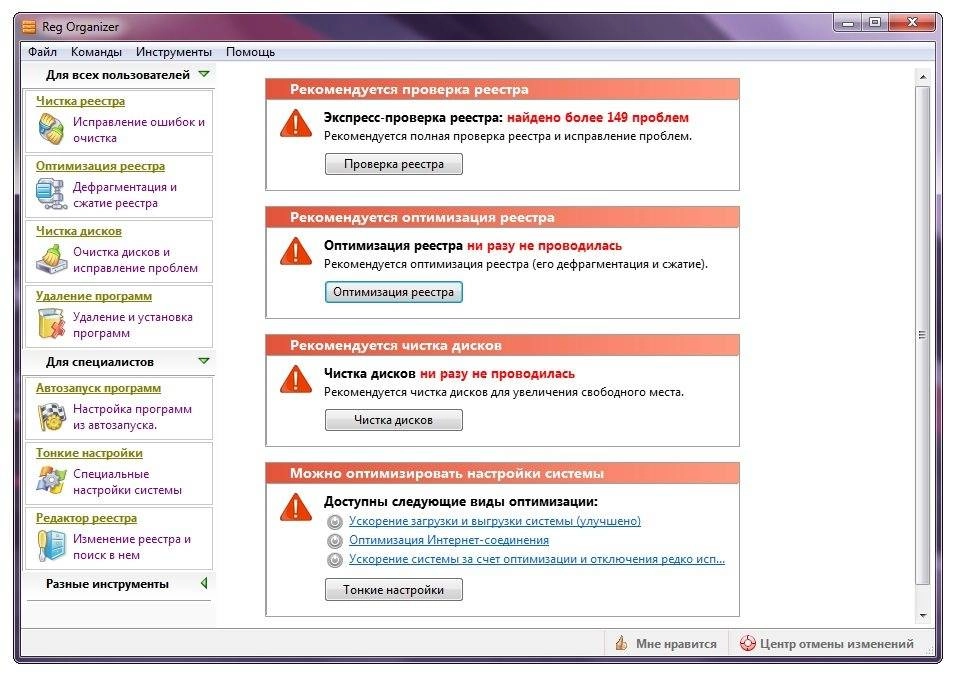Open the Удаление программ sidebar link
The height and width of the screenshot is (683, 960).
pos(94,296)
